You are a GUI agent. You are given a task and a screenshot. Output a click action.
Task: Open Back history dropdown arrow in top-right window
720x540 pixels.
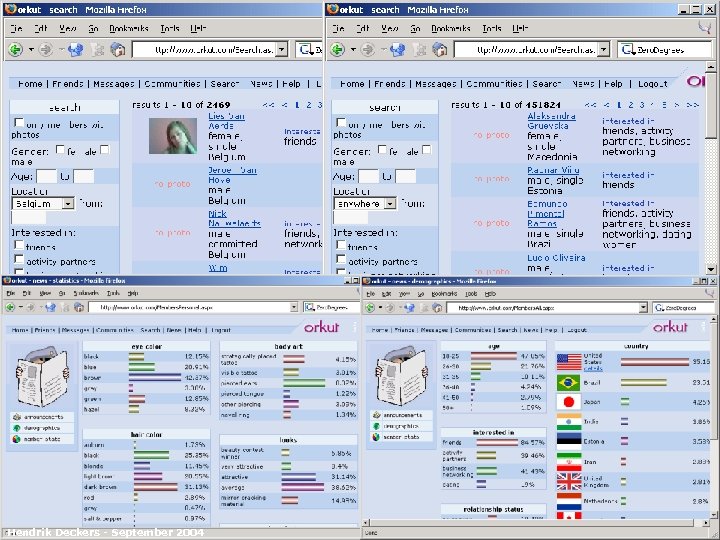[x=353, y=50]
